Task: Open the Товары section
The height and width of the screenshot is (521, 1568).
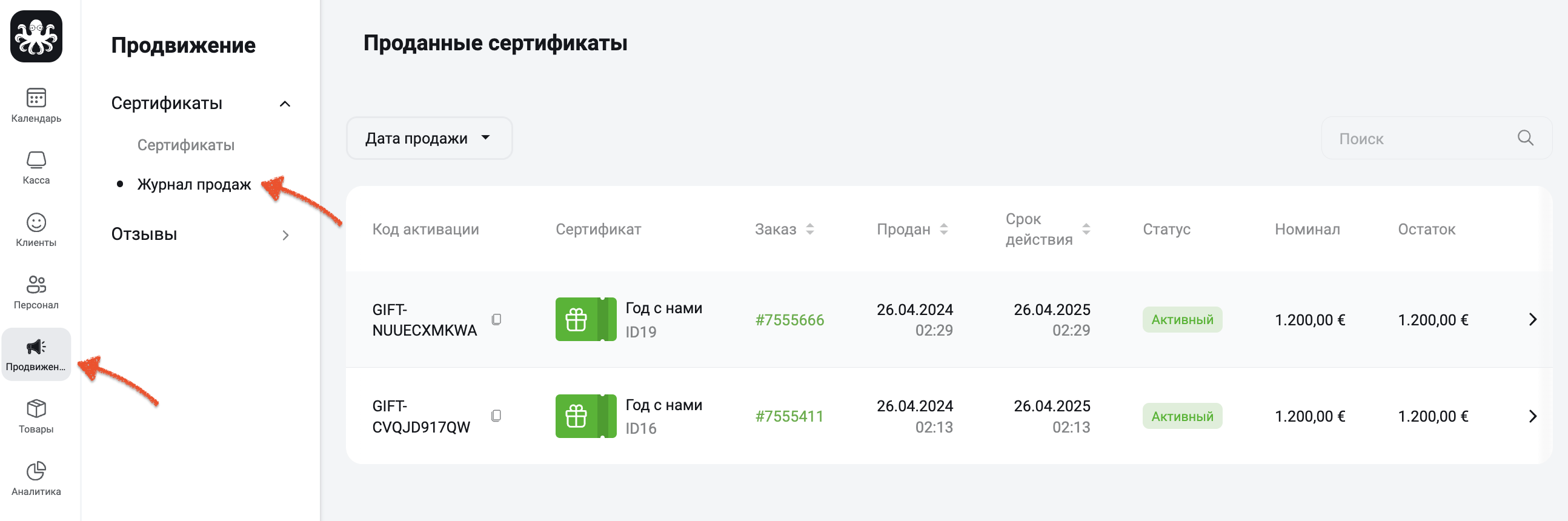Action: [x=36, y=416]
